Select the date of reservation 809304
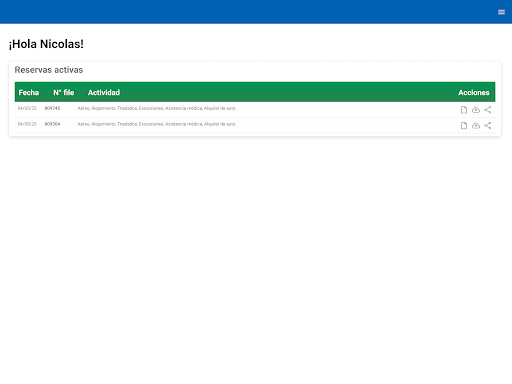512x384 pixels. click(27, 124)
